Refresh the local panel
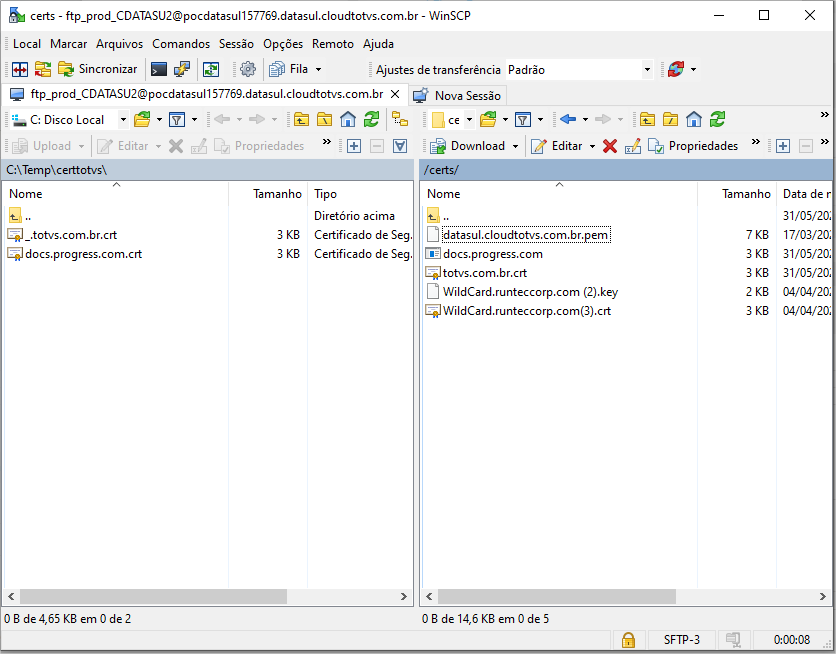The width and height of the screenshot is (836, 654). 371,120
